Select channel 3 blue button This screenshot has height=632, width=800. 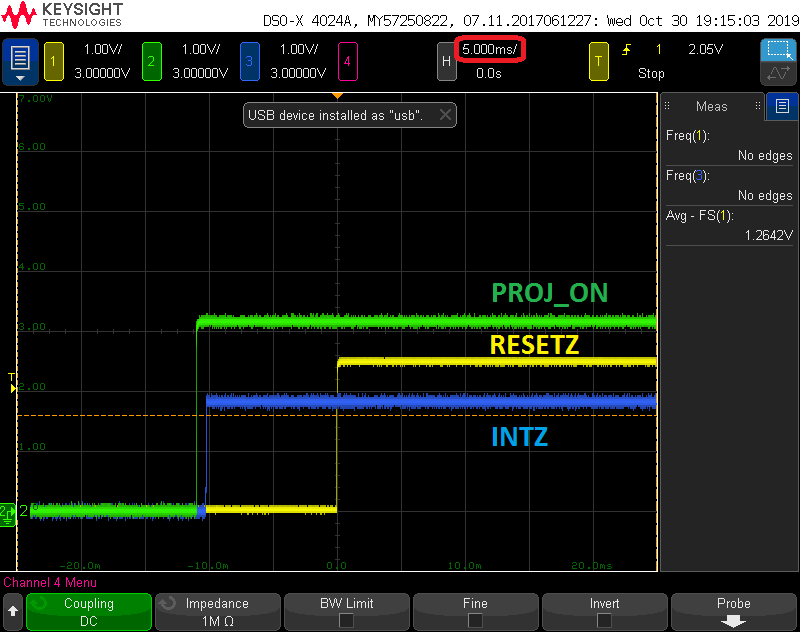(x=249, y=62)
